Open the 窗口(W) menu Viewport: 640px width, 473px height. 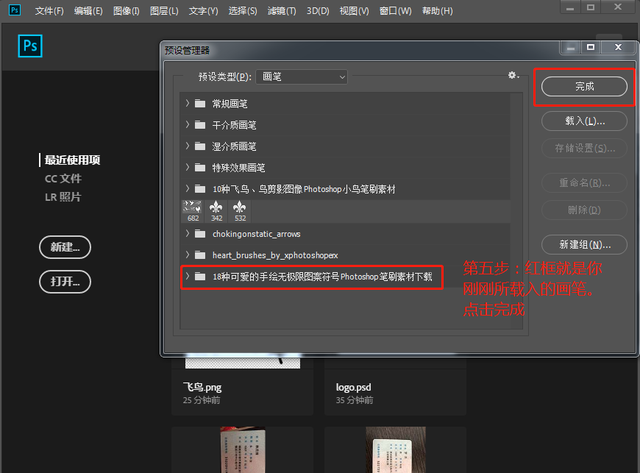tap(396, 11)
